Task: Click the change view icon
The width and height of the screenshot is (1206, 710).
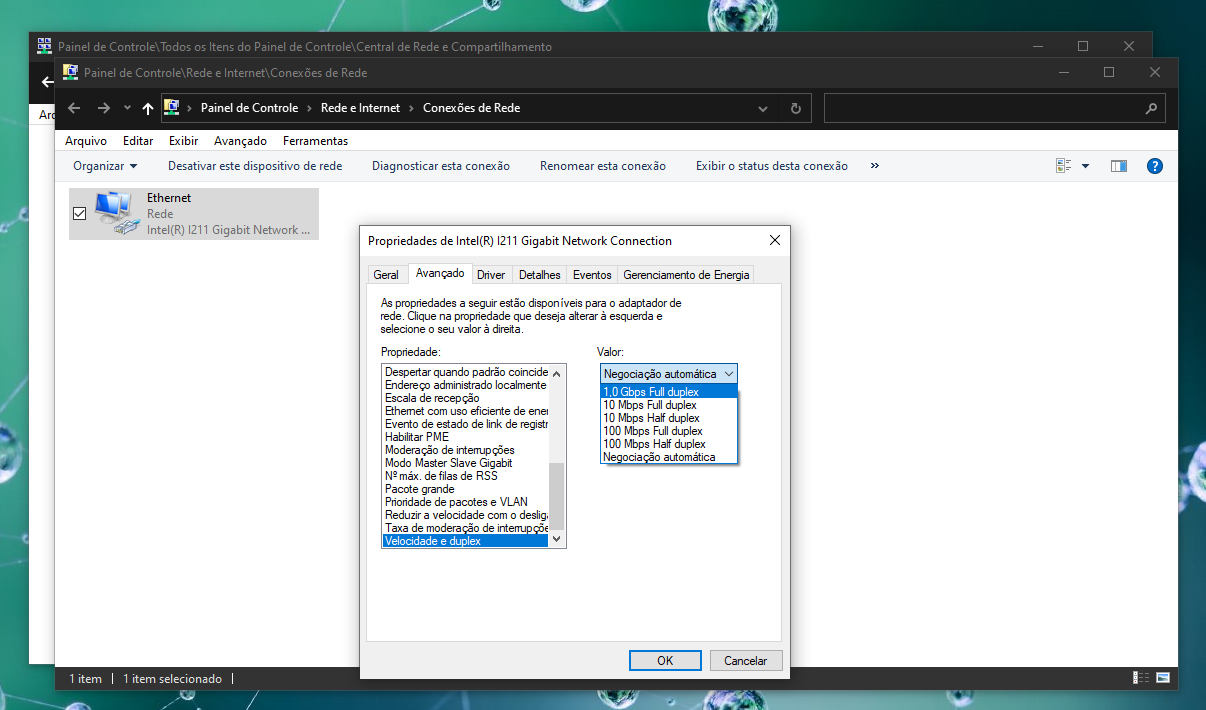Action: click(x=1064, y=166)
